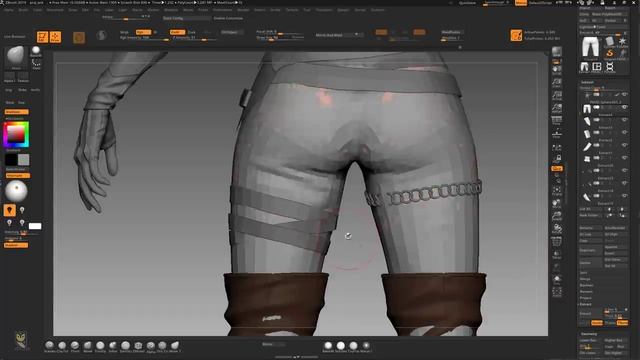This screenshot has height=360, width=640.
Task: Select the Move brush in bottom shelf
Action: pos(87,346)
